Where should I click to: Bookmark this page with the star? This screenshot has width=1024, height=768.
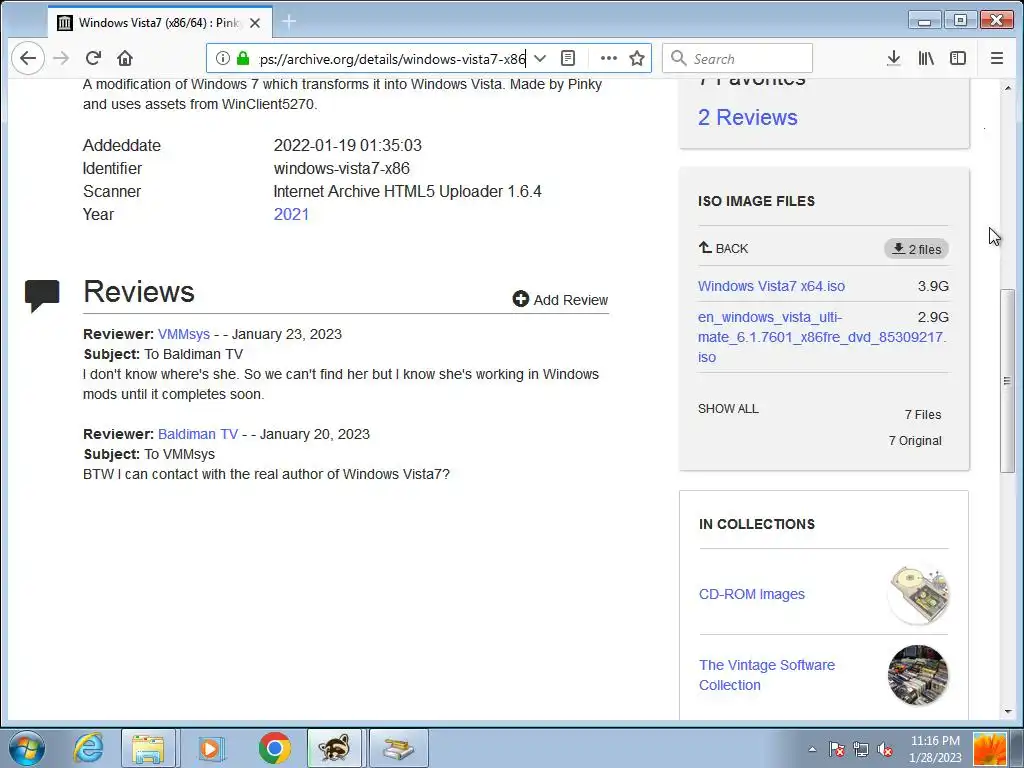(x=637, y=59)
